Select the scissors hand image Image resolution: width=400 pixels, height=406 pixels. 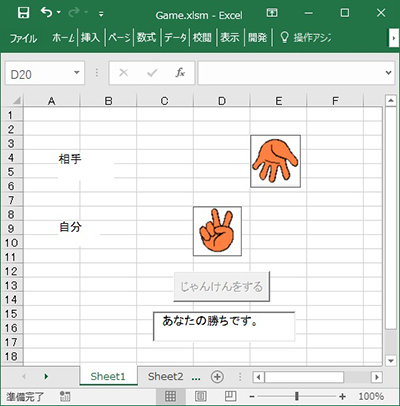coord(217,231)
